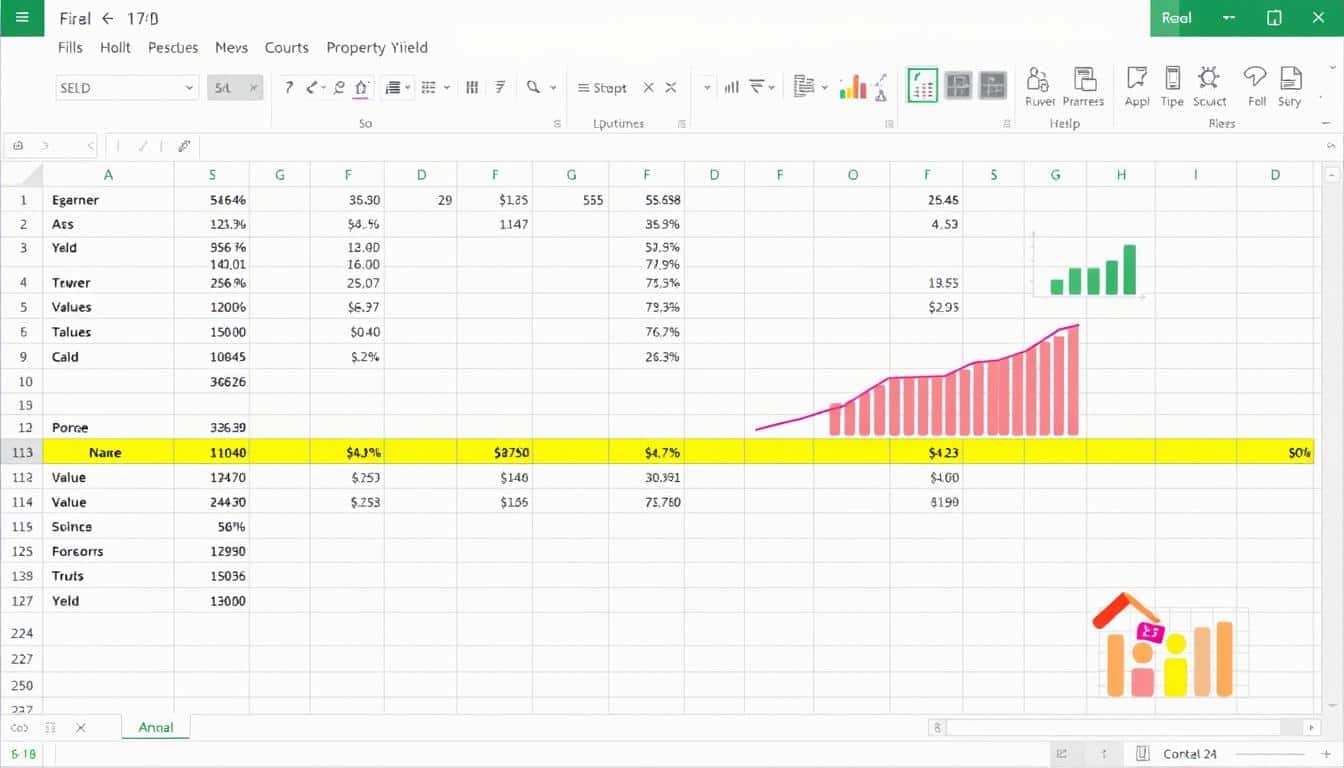Open the Property Yiield menu
Image resolution: width=1344 pixels, height=768 pixels.
[377, 47]
